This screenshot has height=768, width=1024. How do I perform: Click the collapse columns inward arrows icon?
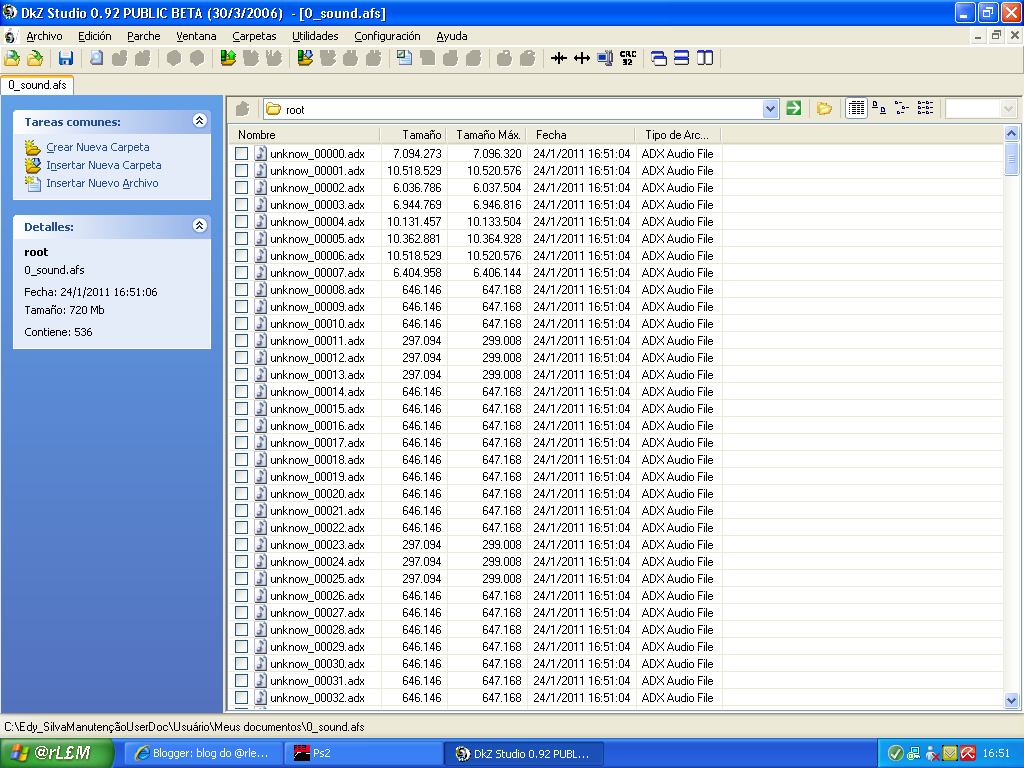pyautogui.click(x=558, y=58)
